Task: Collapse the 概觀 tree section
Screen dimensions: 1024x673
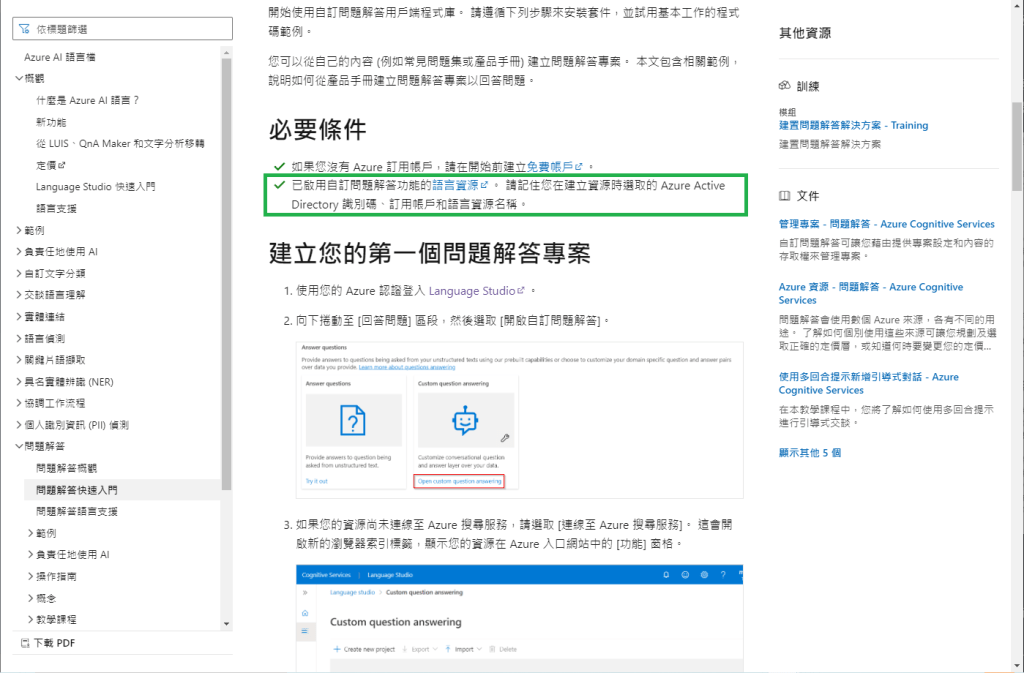Action: [19, 78]
